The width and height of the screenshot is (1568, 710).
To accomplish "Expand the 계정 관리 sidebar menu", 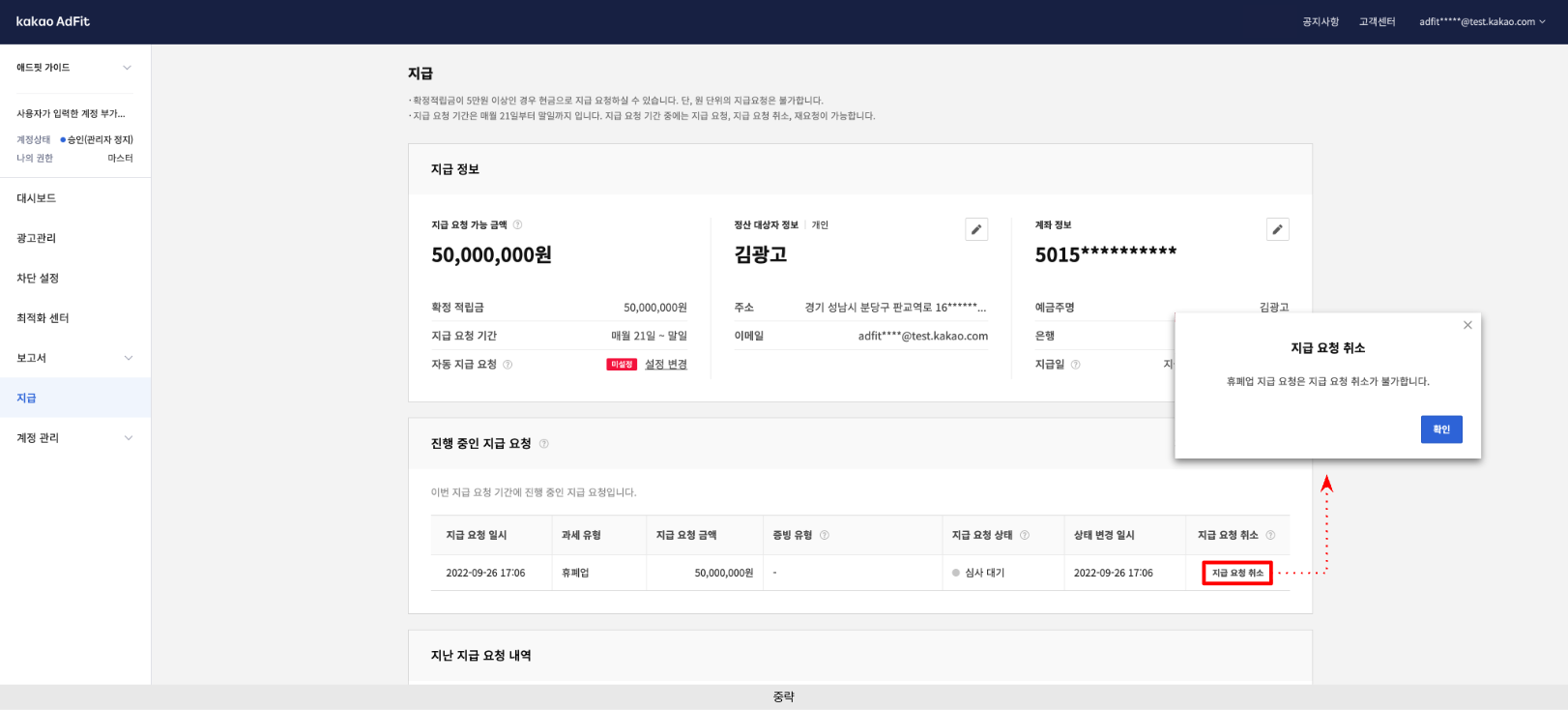I will click(128, 438).
